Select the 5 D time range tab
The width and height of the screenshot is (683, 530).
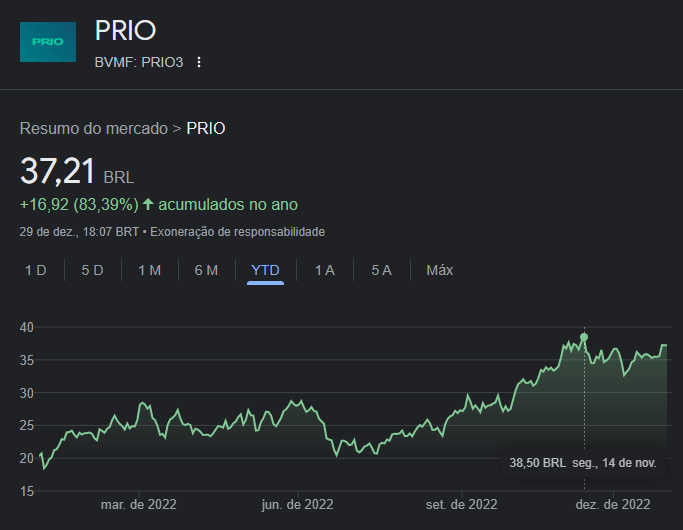92,270
